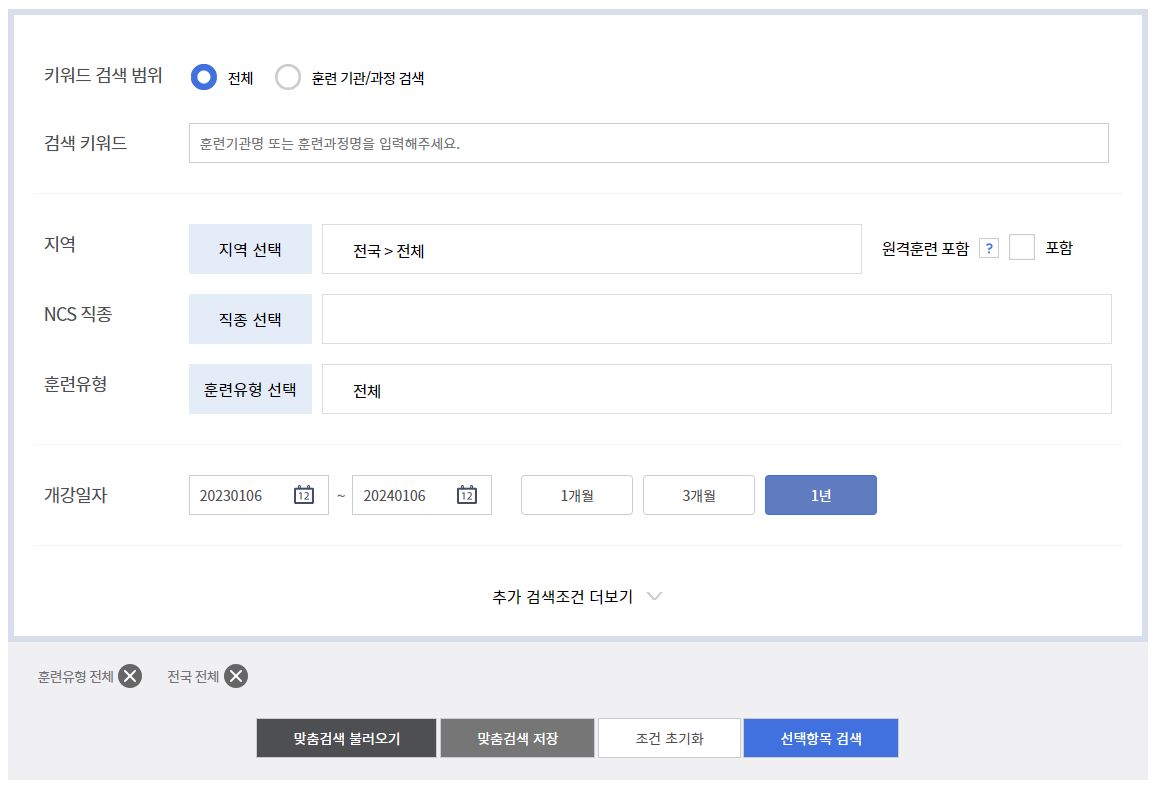This screenshot has width=1157, height=790.
Task: Open the calendar icon for start date 20230106
Action: pyautogui.click(x=303, y=494)
